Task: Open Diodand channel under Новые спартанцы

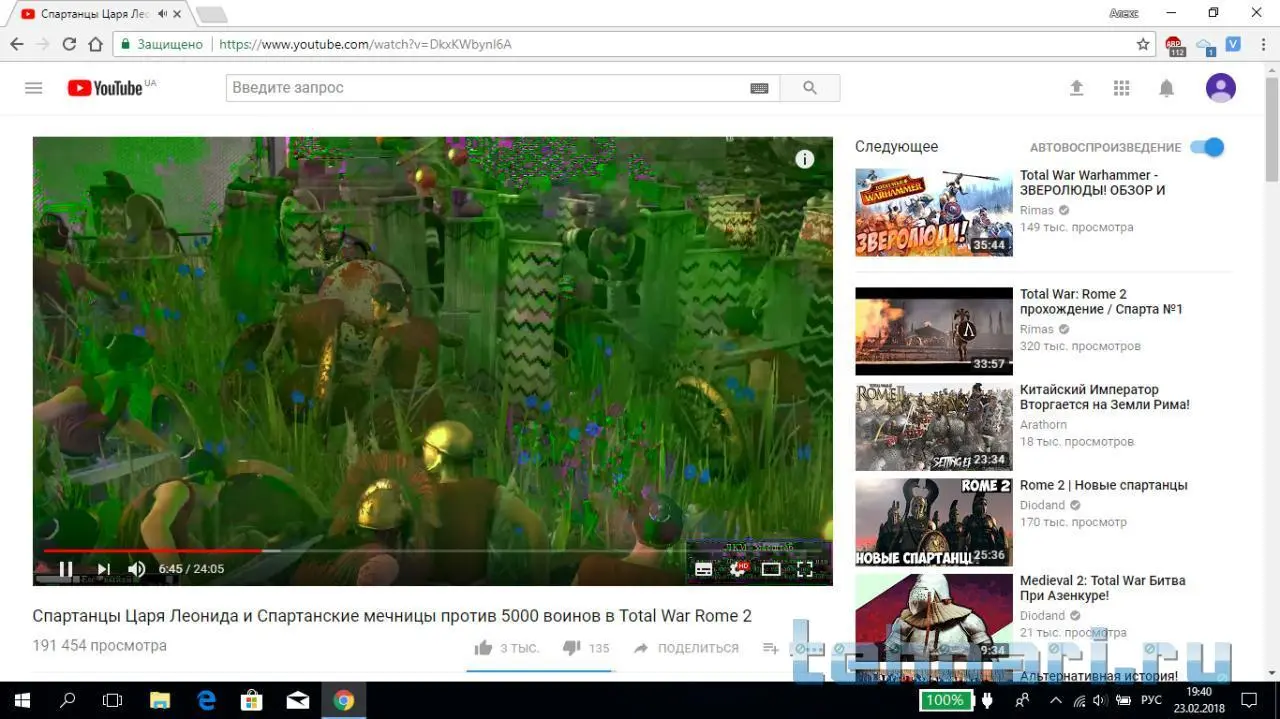Action: point(1042,506)
